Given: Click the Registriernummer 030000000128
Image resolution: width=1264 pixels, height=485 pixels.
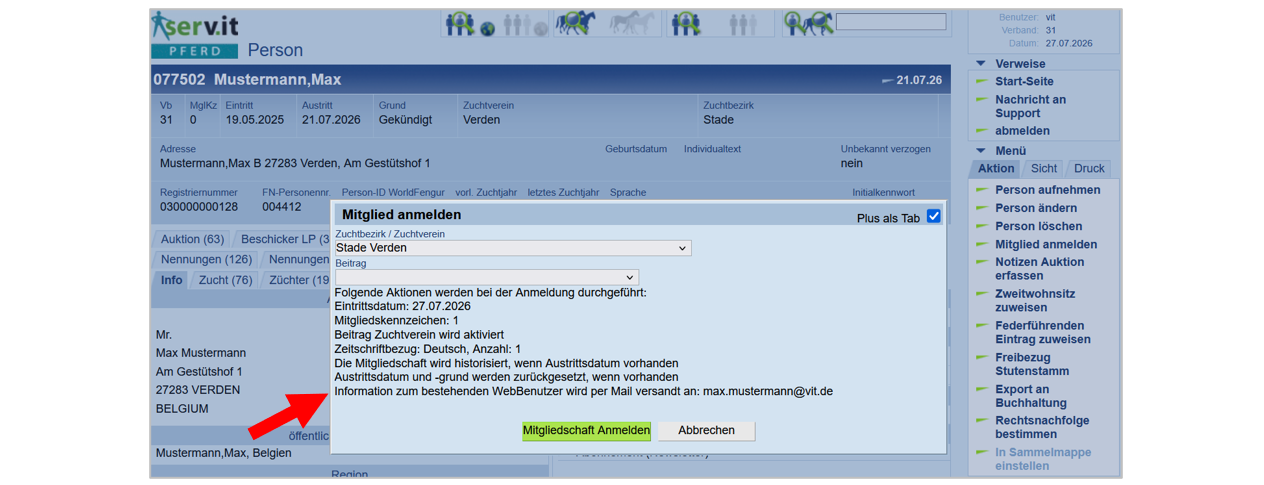Looking at the screenshot, I should (199, 207).
